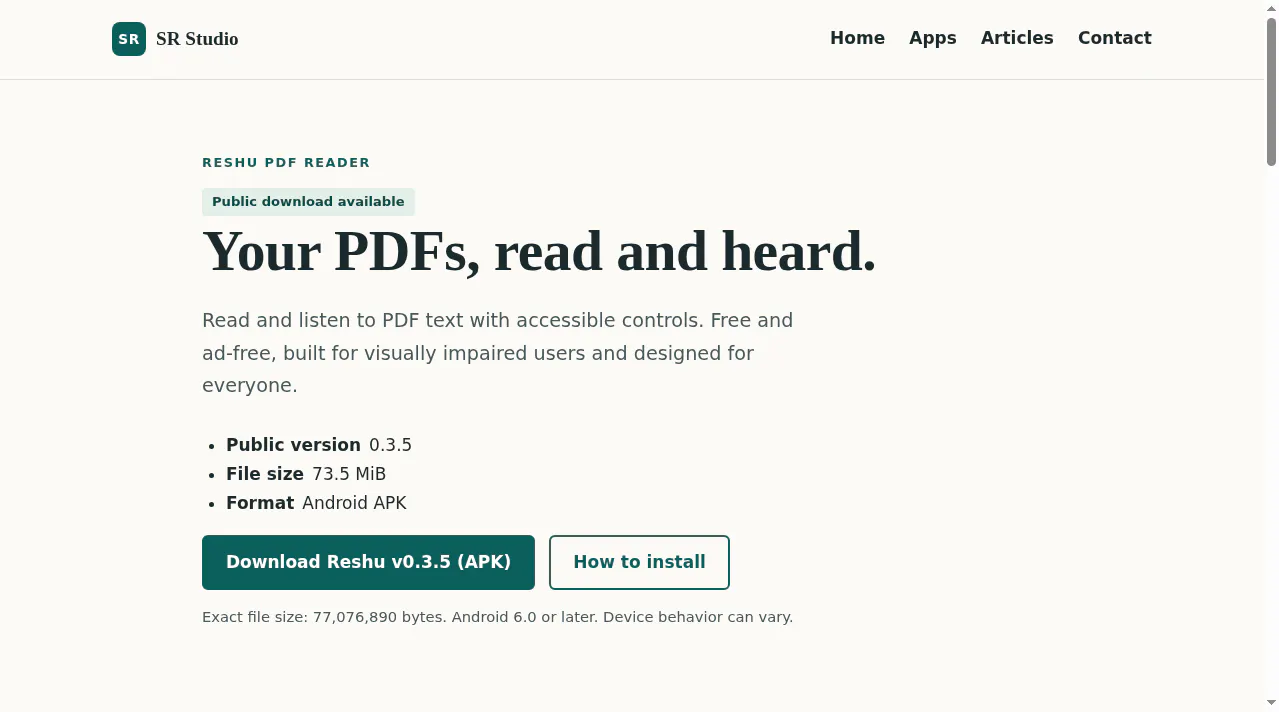Click the page vertical scrollbar thumb

[1271, 92]
